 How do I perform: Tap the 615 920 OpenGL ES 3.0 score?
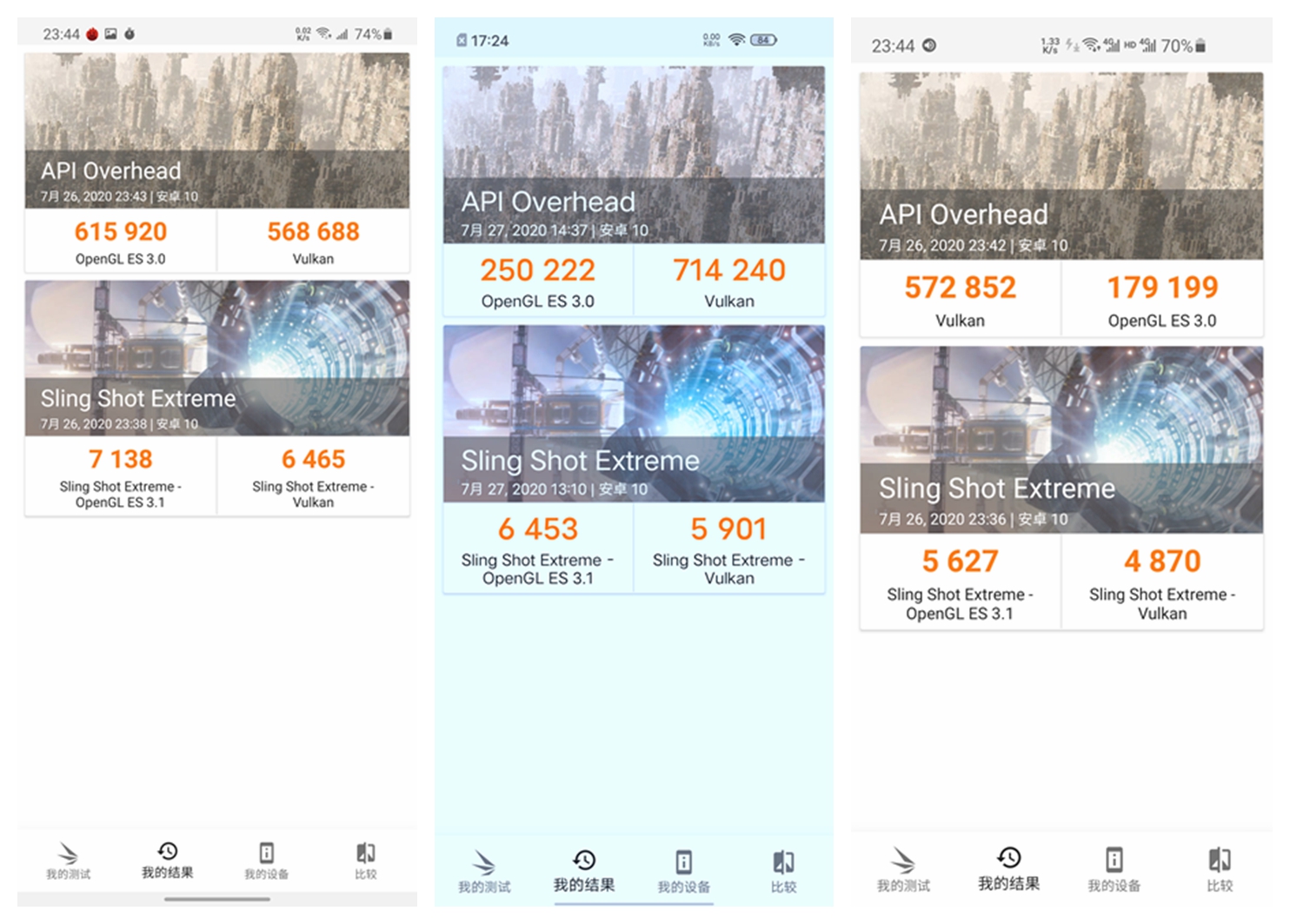click(121, 241)
